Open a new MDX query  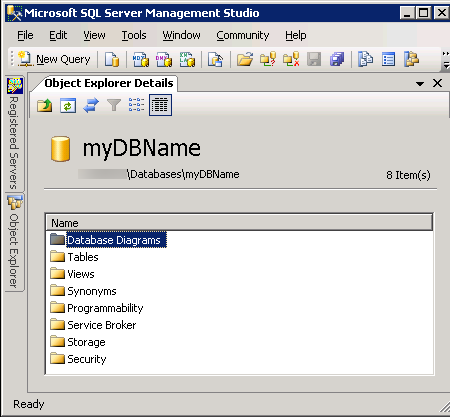coord(141,59)
